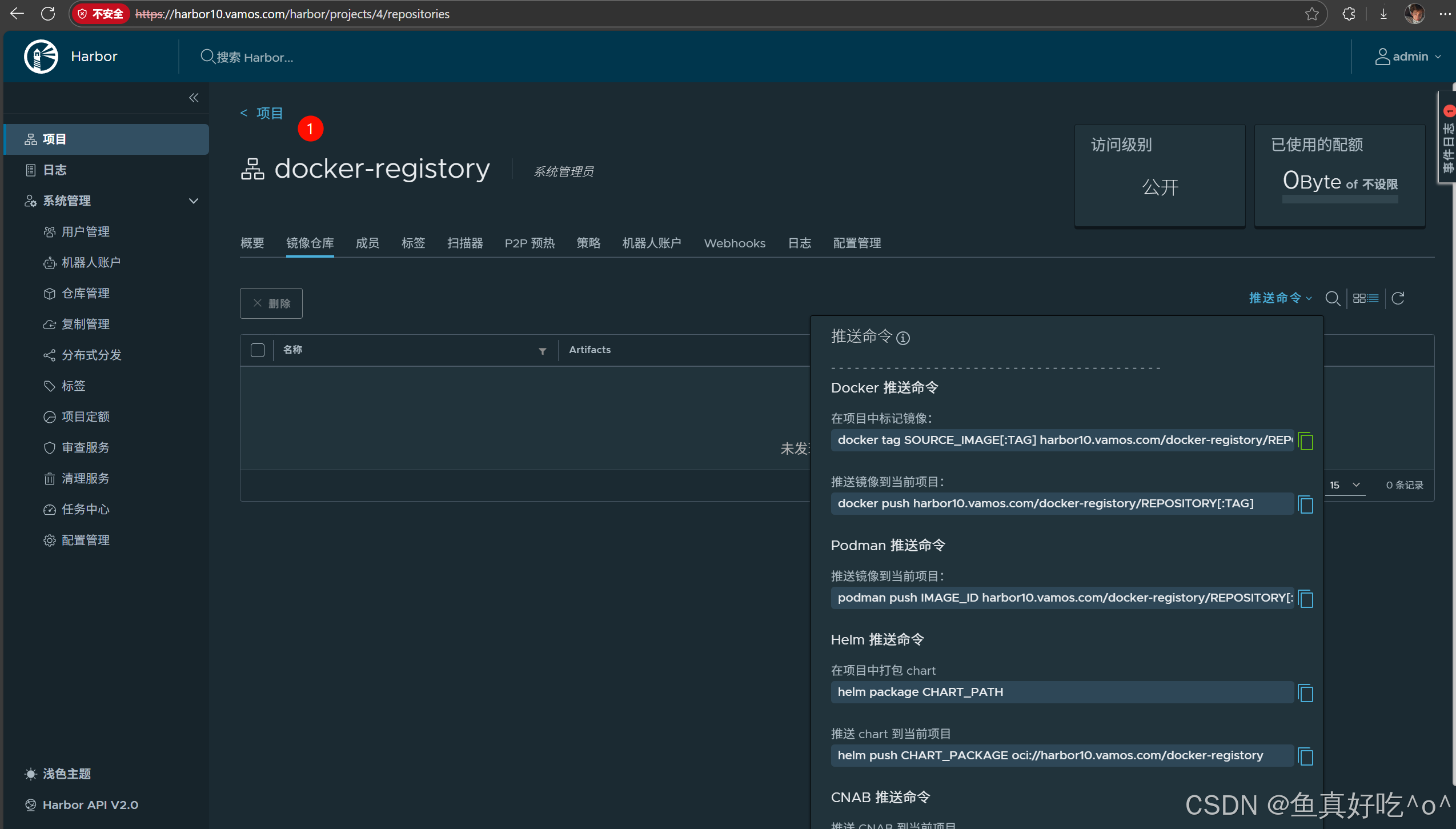Switch to light theme (浅色主题)
1456x829 pixels.
(x=58, y=774)
